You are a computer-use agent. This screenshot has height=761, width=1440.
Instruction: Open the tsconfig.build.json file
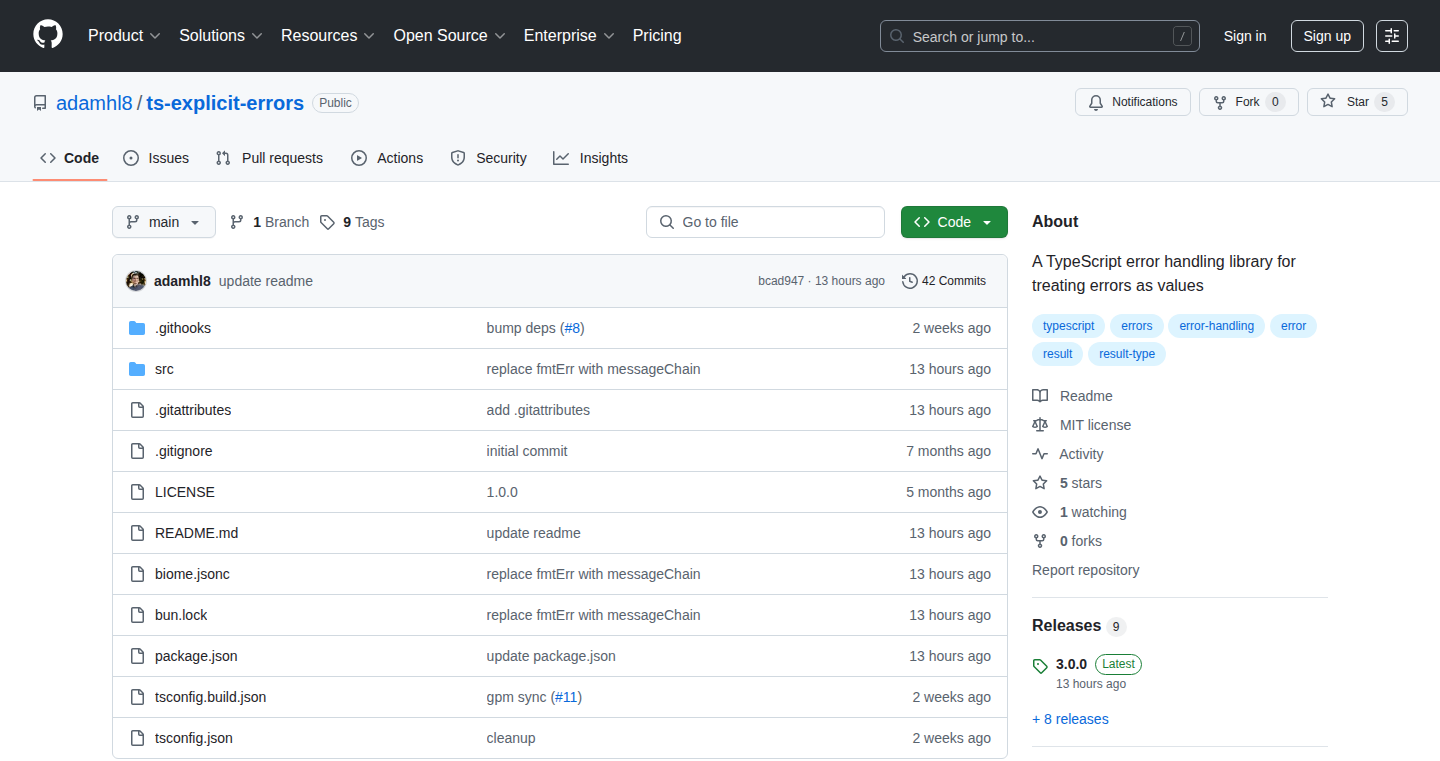pyautogui.click(x=211, y=697)
